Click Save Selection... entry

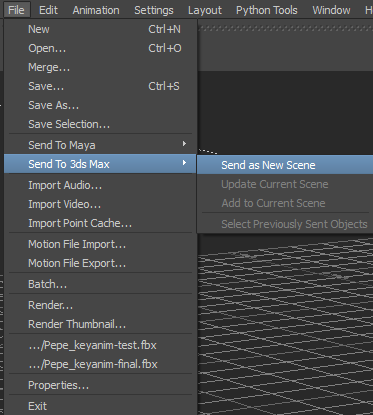pyautogui.click(x=100, y=124)
